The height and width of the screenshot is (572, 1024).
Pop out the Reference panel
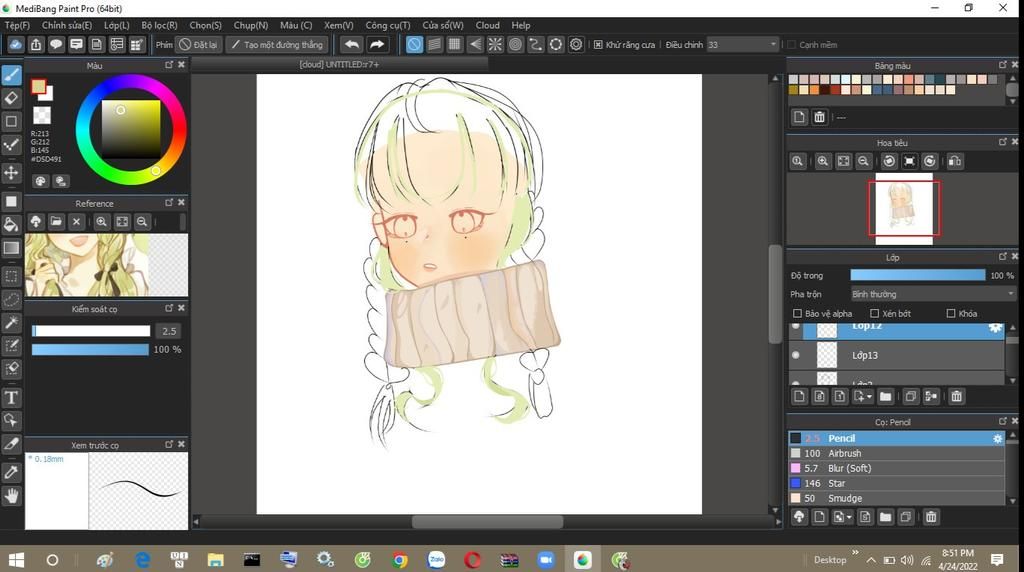(x=169, y=202)
